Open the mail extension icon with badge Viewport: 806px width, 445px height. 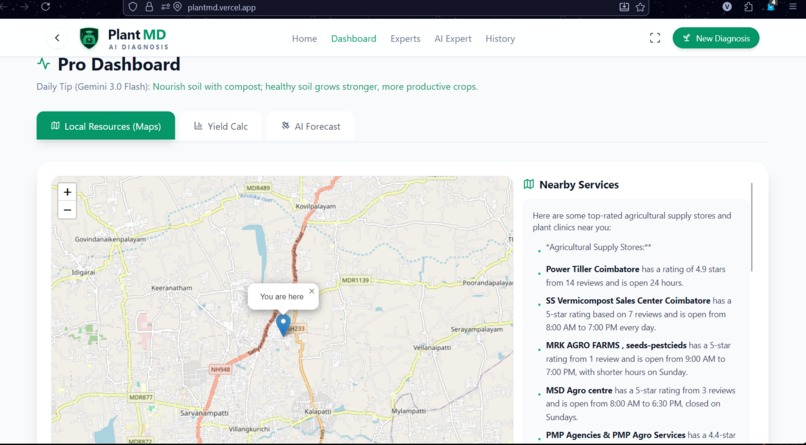click(x=771, y=6)
